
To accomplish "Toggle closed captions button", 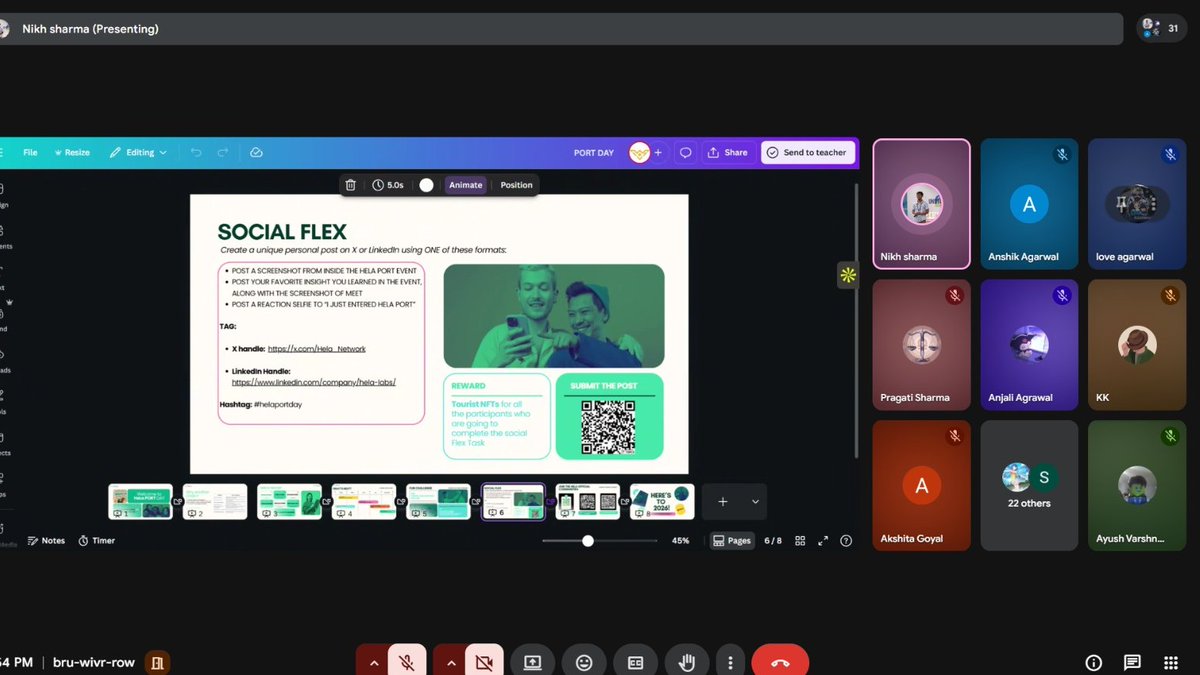I will [x=635, y=662].
